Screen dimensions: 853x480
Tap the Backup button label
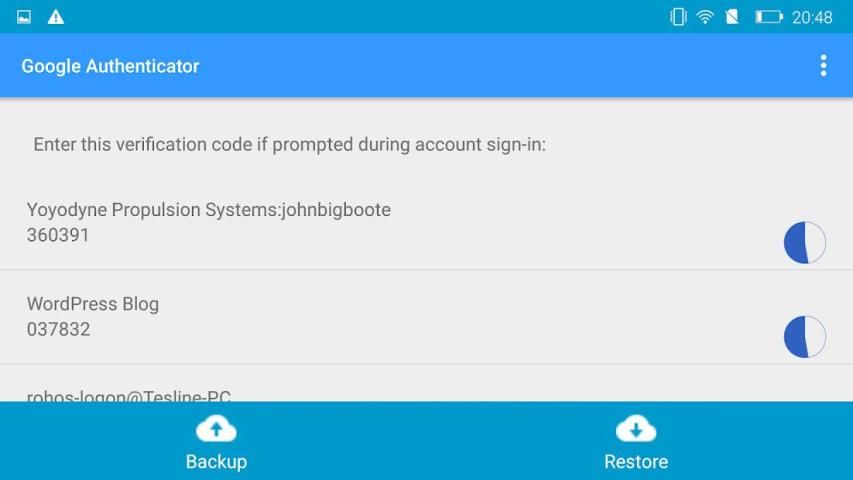pyautogui.click(x=217, y=461)
